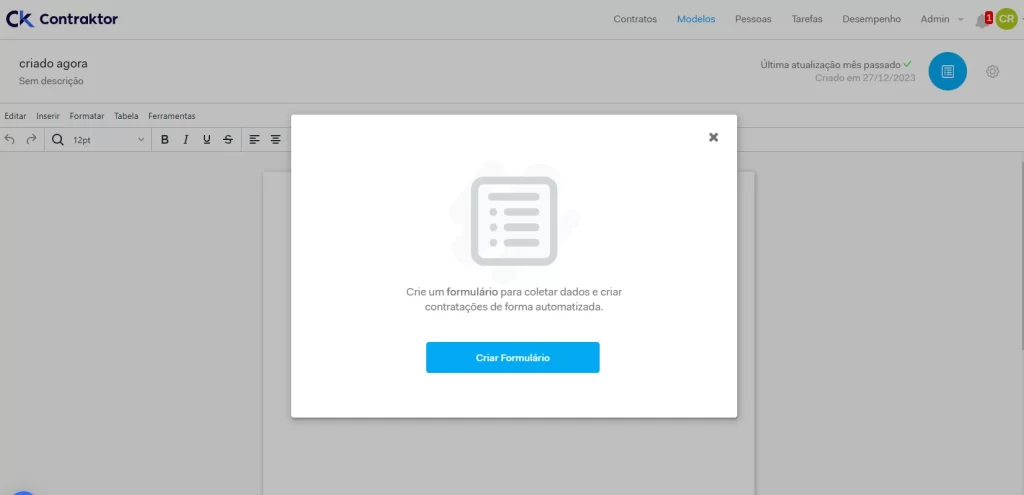The width and height of the screenshot is (1024, 495).
Task: Click the search magnifier icon
Action: (57, 140)
